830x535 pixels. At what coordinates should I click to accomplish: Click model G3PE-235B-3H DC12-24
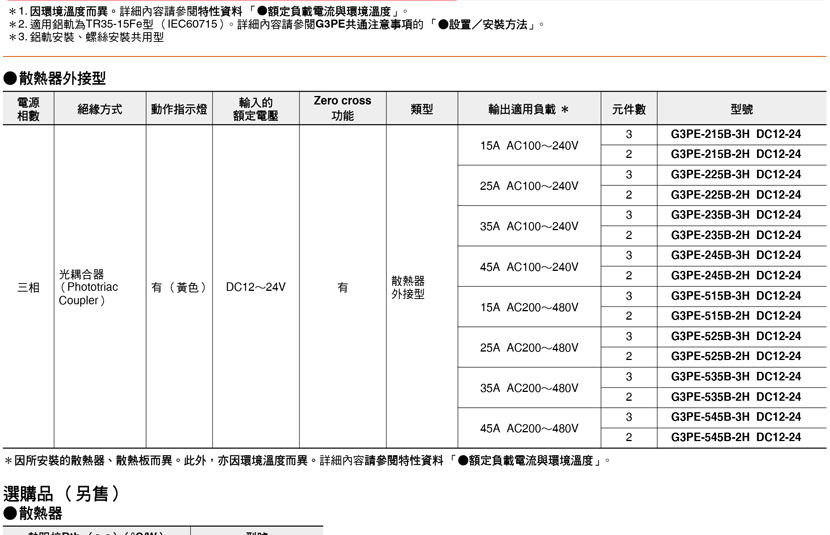(736, 215)
